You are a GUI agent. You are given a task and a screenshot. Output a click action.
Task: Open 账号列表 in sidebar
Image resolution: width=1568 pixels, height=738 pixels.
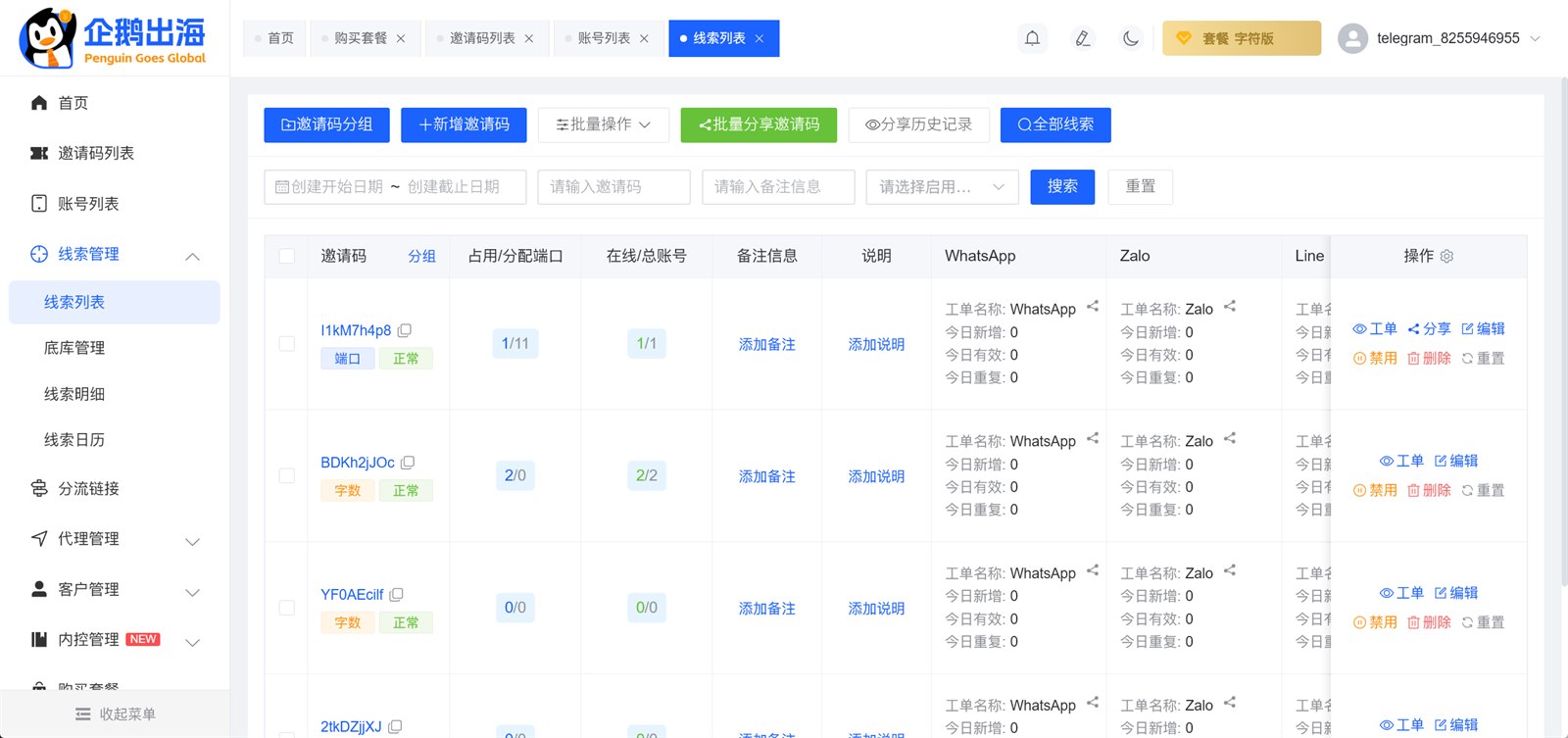(115, 203)
